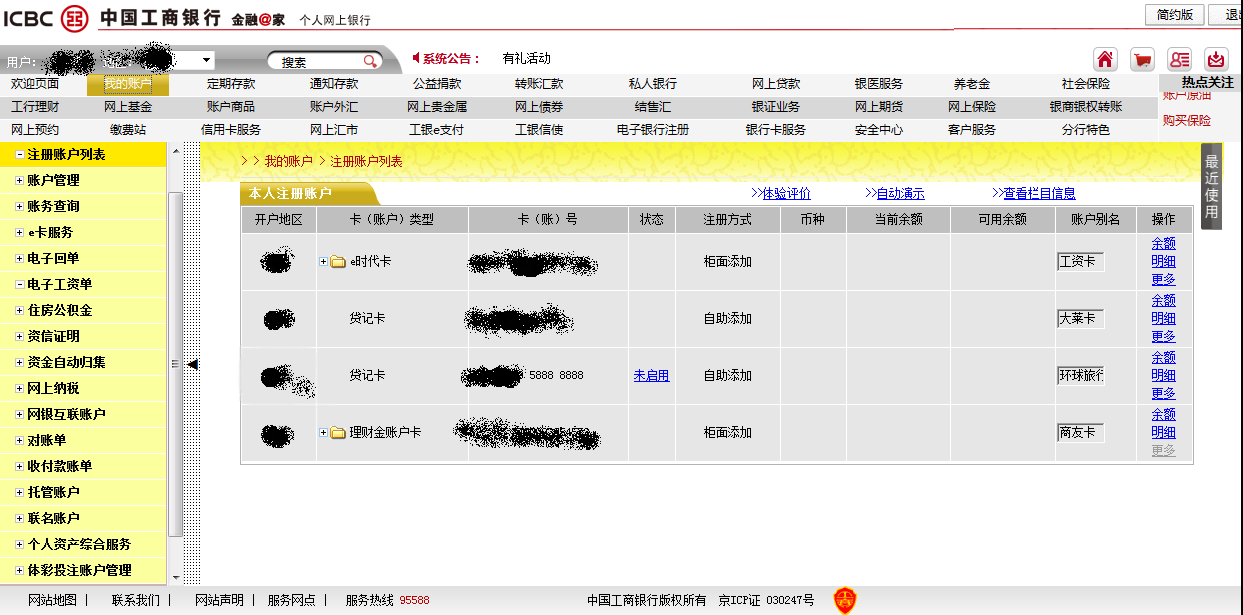Edit the 大莱卡 alias field
This screenshot has height=615, width=1243.
point(1081,319)
